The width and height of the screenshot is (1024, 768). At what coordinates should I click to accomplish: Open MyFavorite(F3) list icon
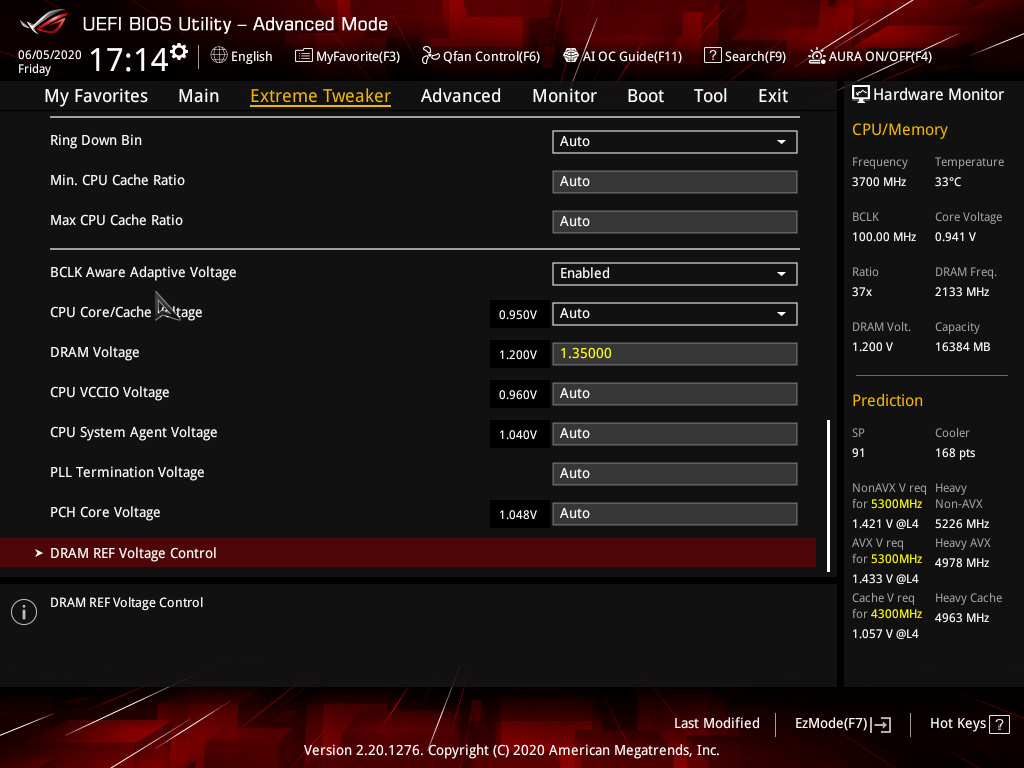click(303, 56)
